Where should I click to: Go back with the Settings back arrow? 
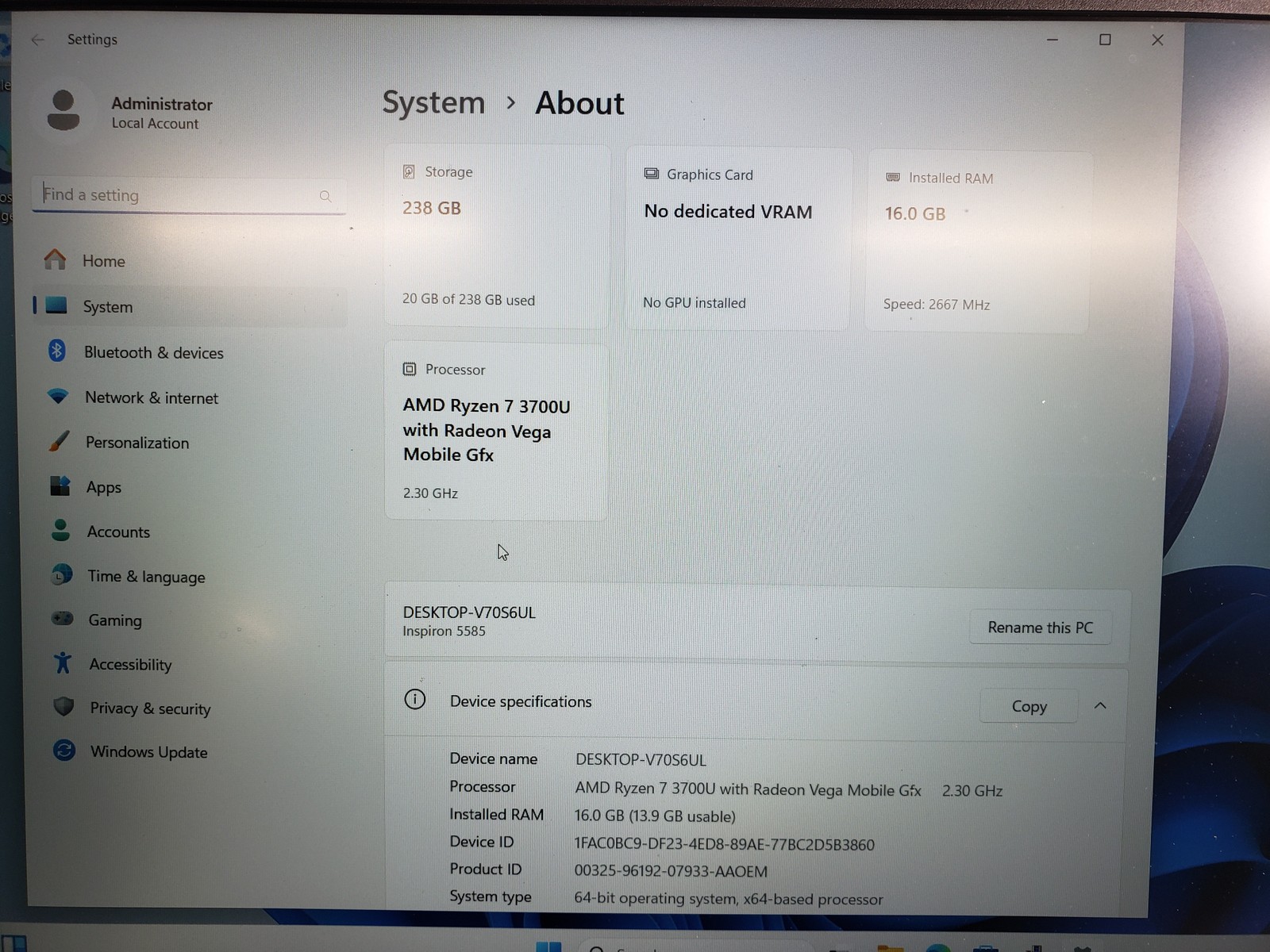point(37,40)
